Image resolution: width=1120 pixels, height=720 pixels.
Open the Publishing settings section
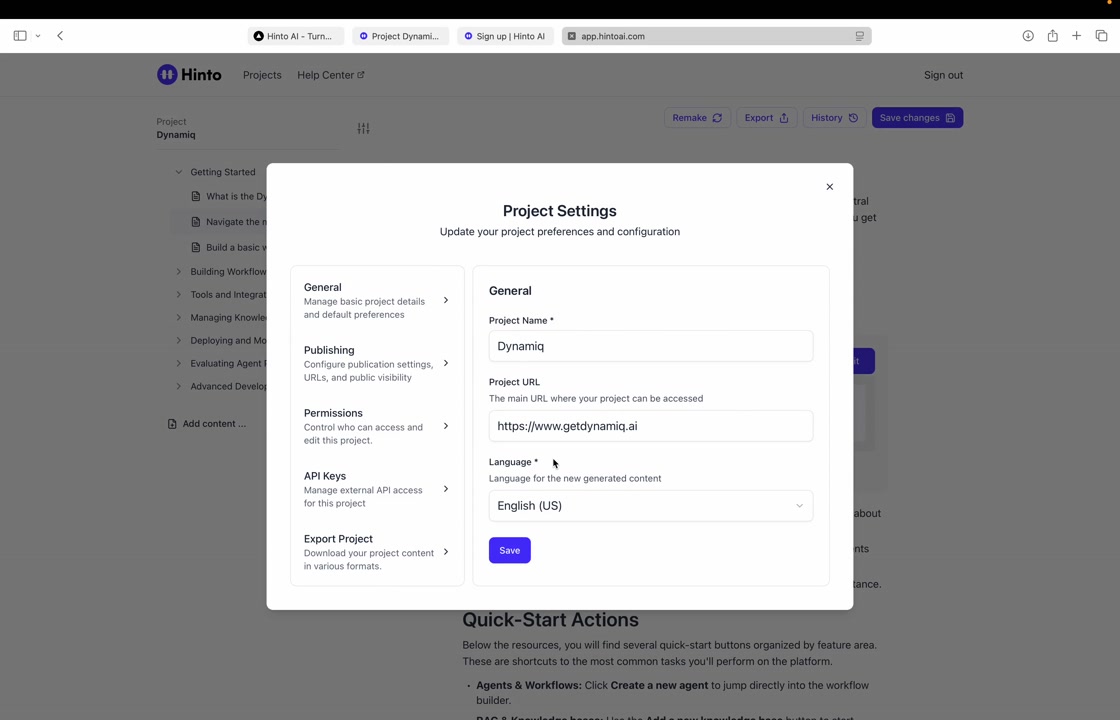tap(376, 363)
